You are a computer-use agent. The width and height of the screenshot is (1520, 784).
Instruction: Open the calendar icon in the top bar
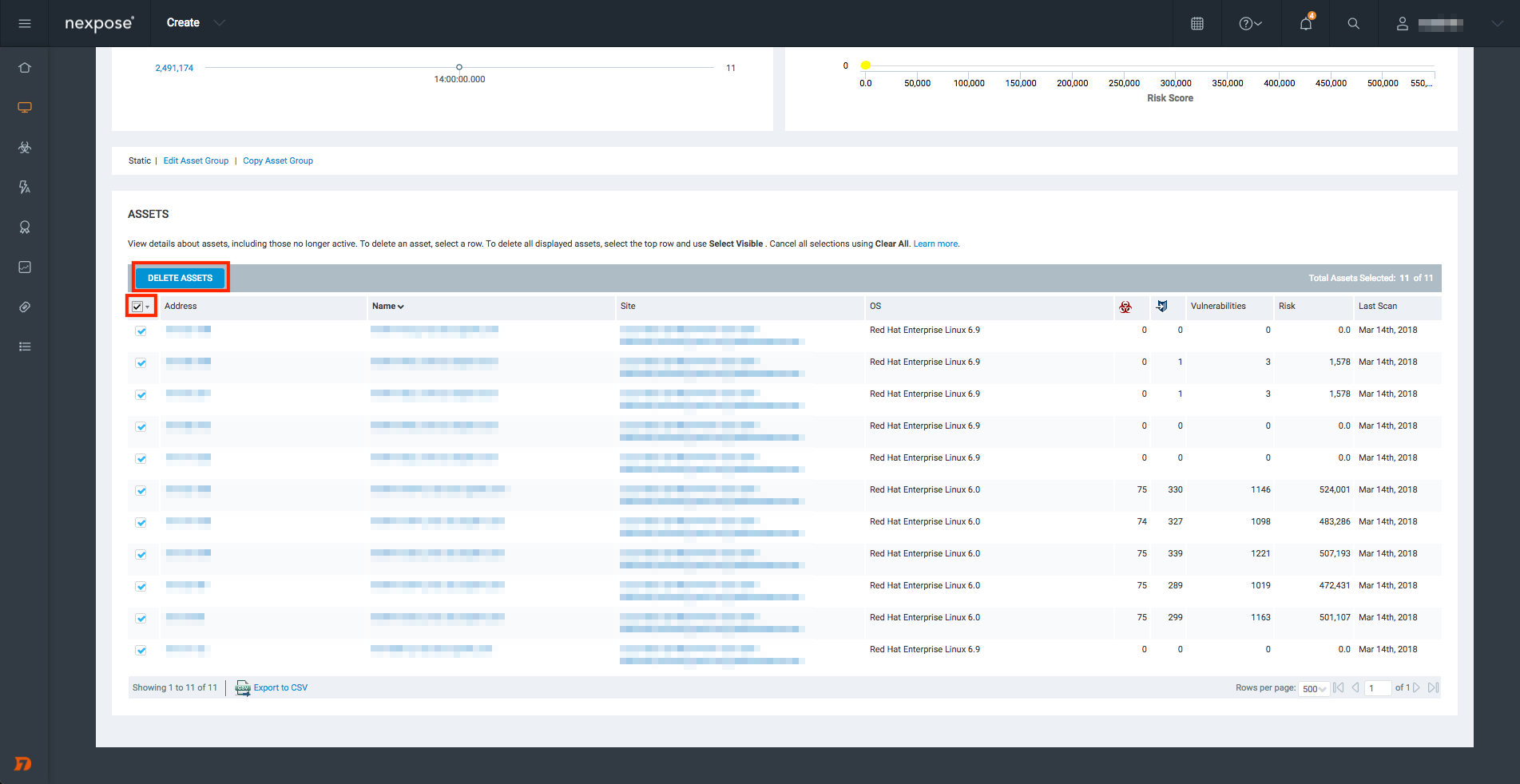pos(1197,23)
